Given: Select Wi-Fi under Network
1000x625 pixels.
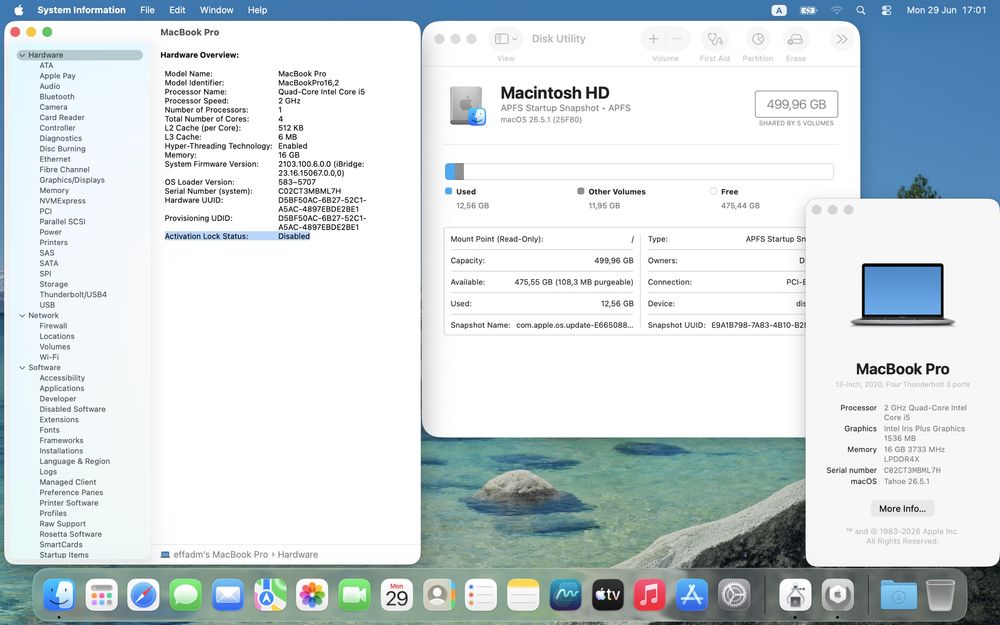Looking at the screenshot, I should (x=49, y=357).
